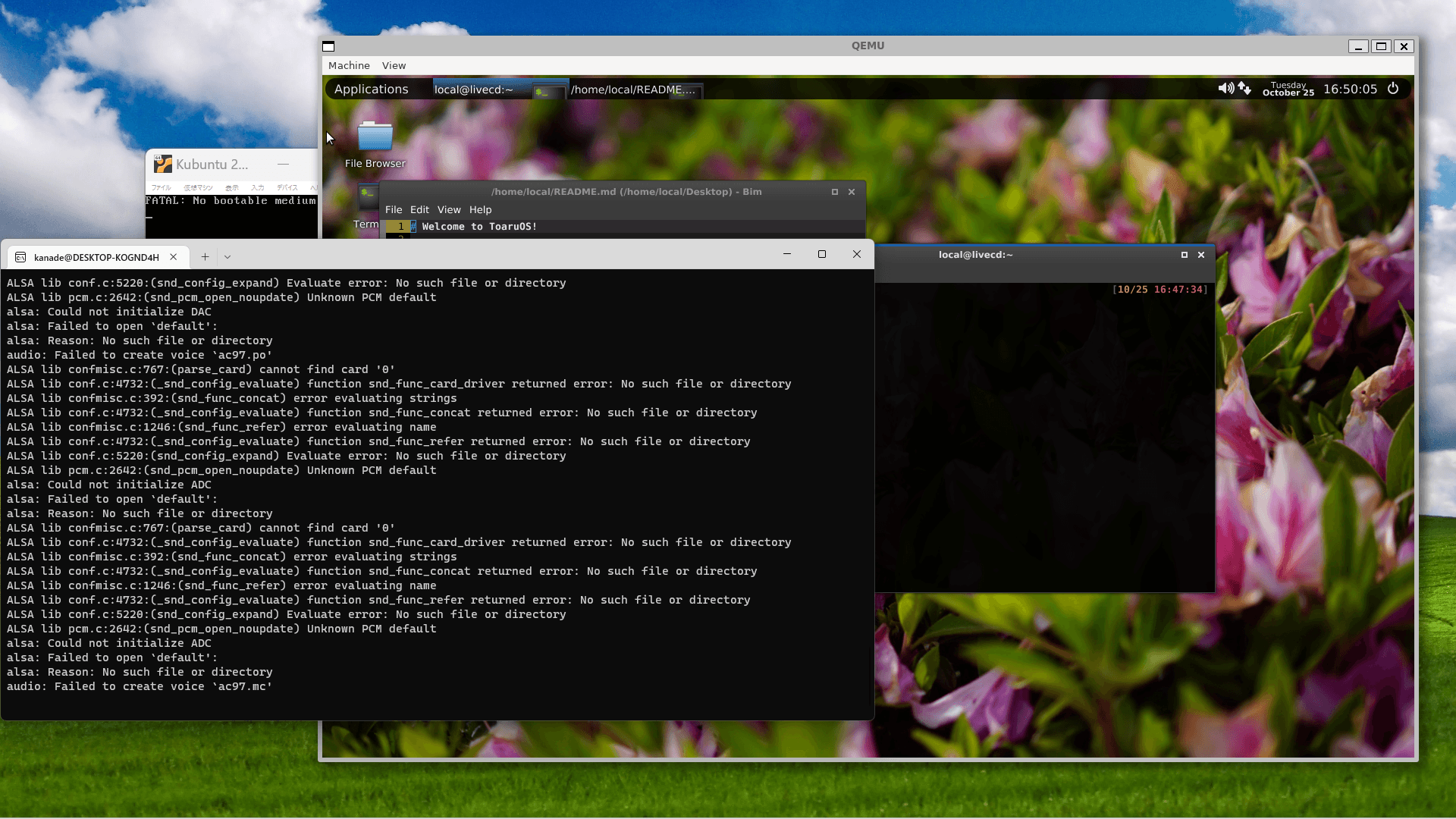
Task: Open the Help menu in Bim
Action: pyautogui.click(x=480, y=210)
